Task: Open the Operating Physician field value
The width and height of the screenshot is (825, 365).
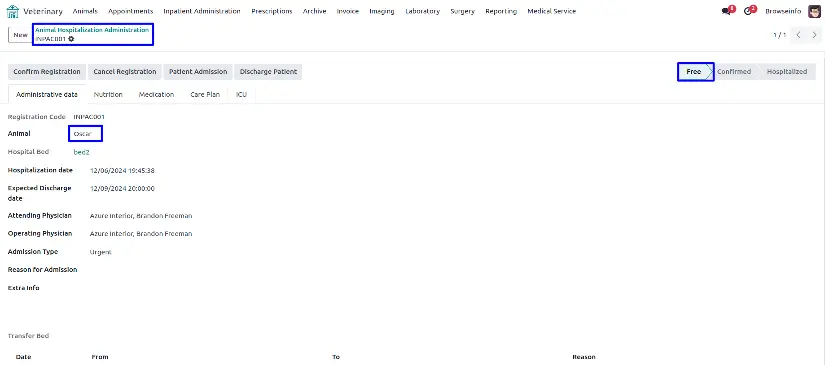Action: coord(141,234)
